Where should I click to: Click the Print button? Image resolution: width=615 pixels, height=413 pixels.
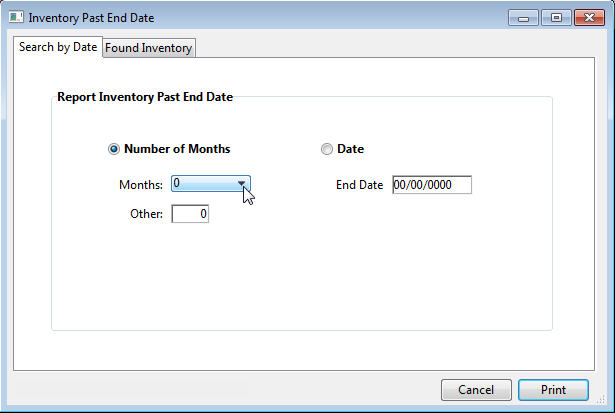click(x=553, y=390)
